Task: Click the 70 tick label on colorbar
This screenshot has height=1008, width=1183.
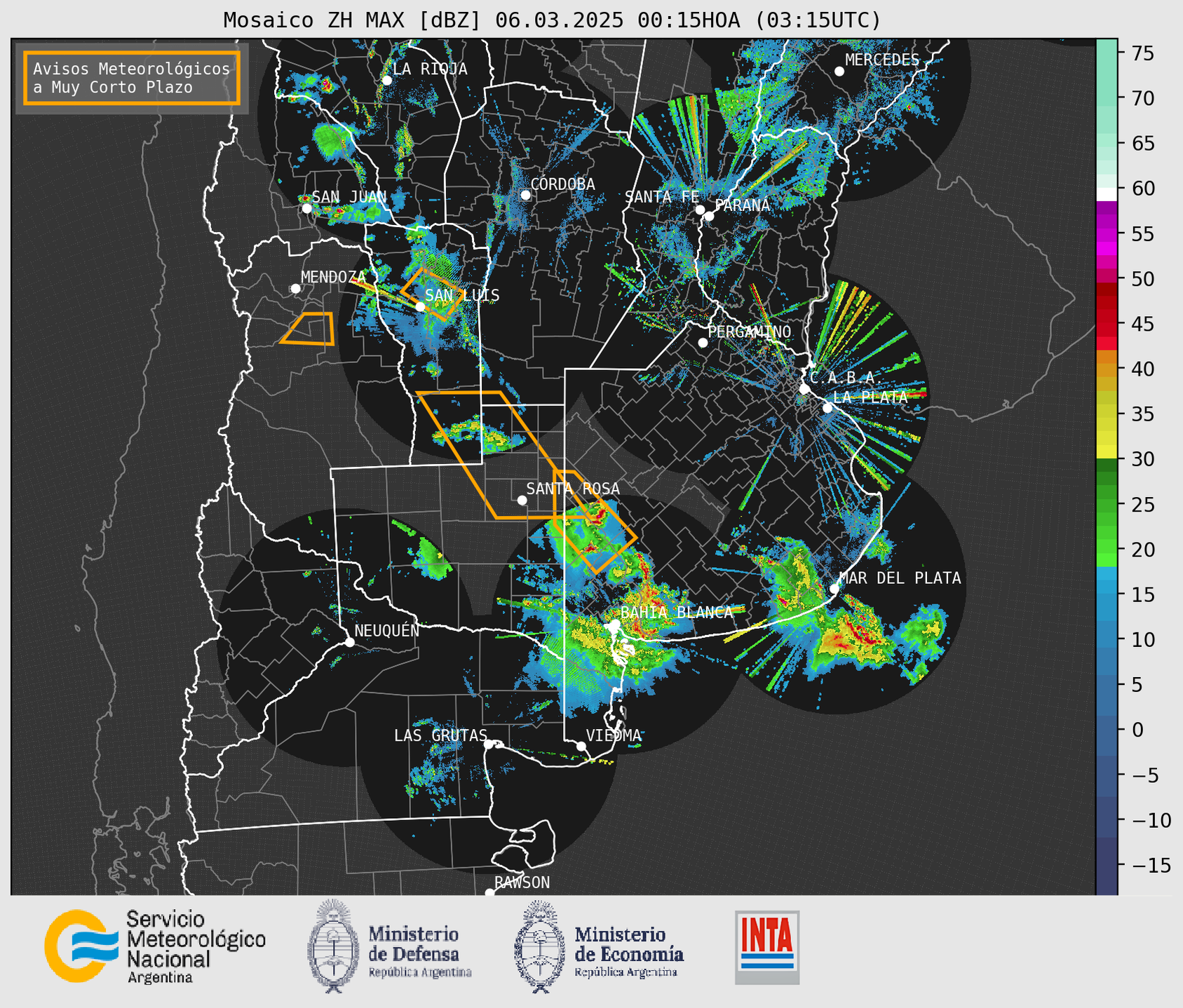Action: tap(1143, 98)
